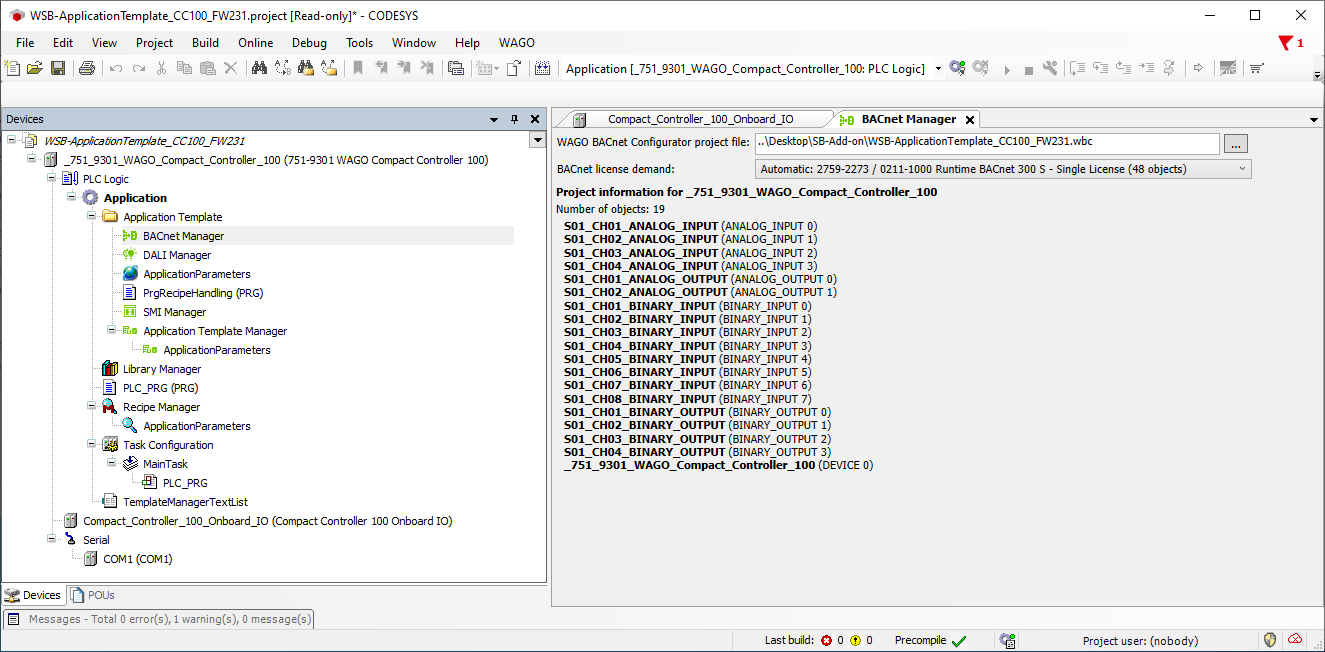The image size is (1325, 652).
Task: Click the Start play icon in the toolbar
Action: click(x=1007, y=69)
